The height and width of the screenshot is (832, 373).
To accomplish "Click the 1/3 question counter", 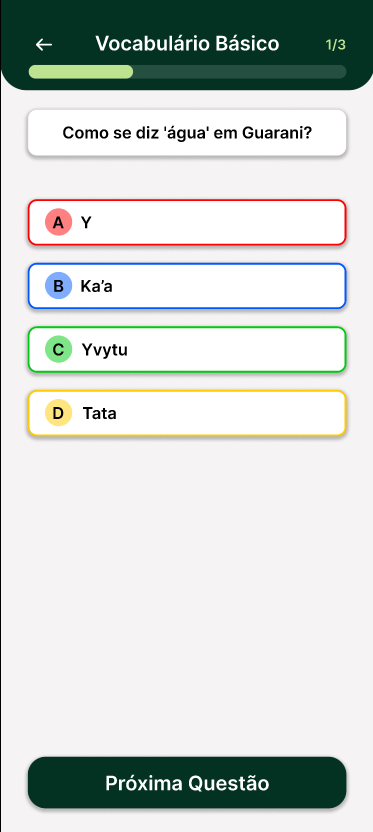I will pos(335,45).
